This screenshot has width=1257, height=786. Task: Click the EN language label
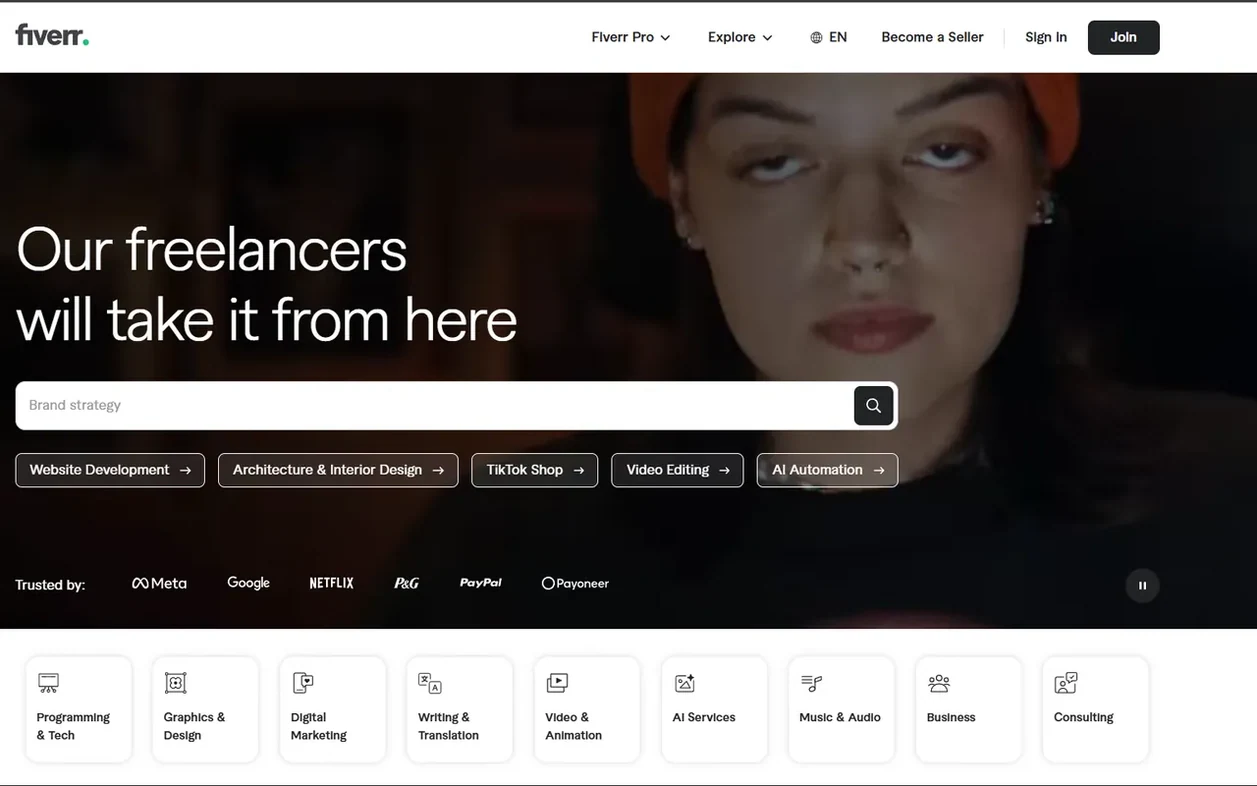[838, 37]
